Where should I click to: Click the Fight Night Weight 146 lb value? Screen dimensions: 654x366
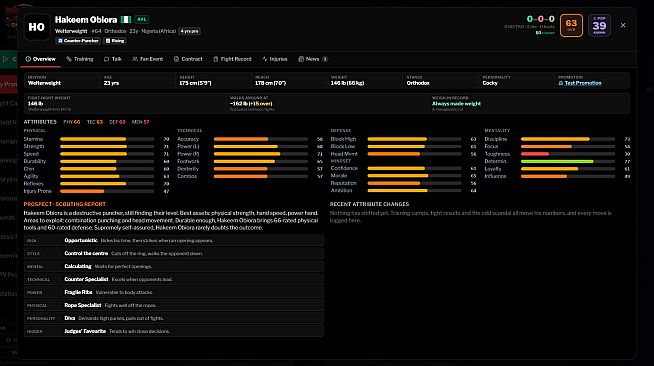tap(35, 103)
